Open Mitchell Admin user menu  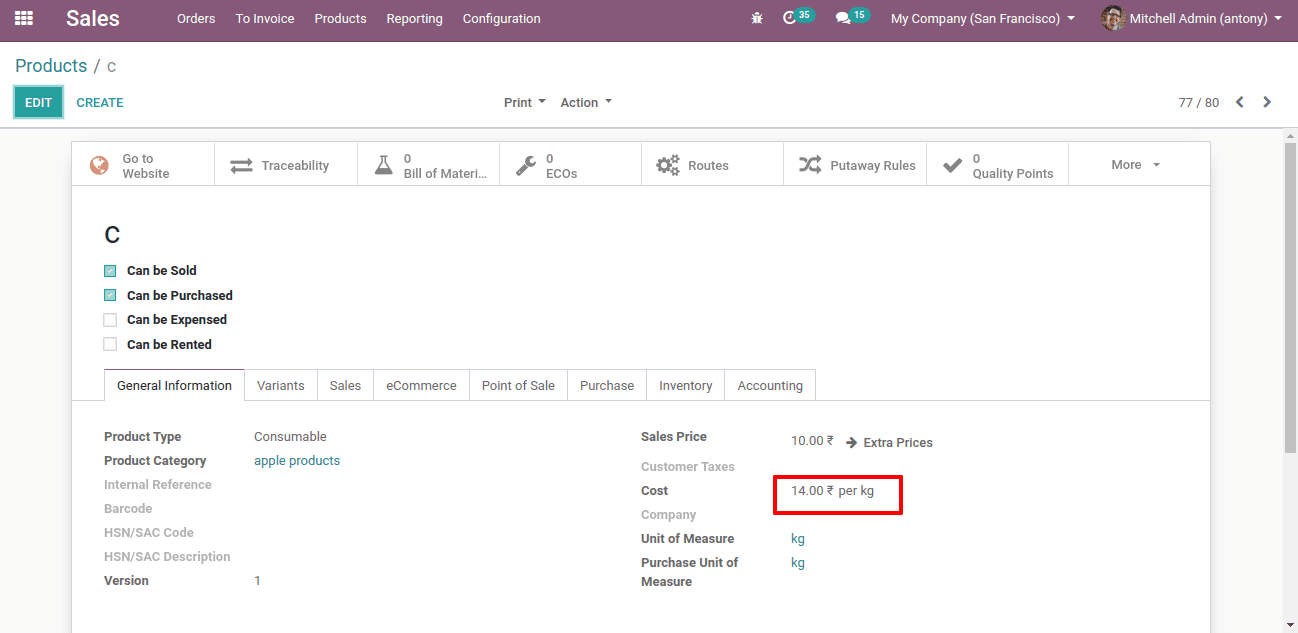[x=1192, y=18]
